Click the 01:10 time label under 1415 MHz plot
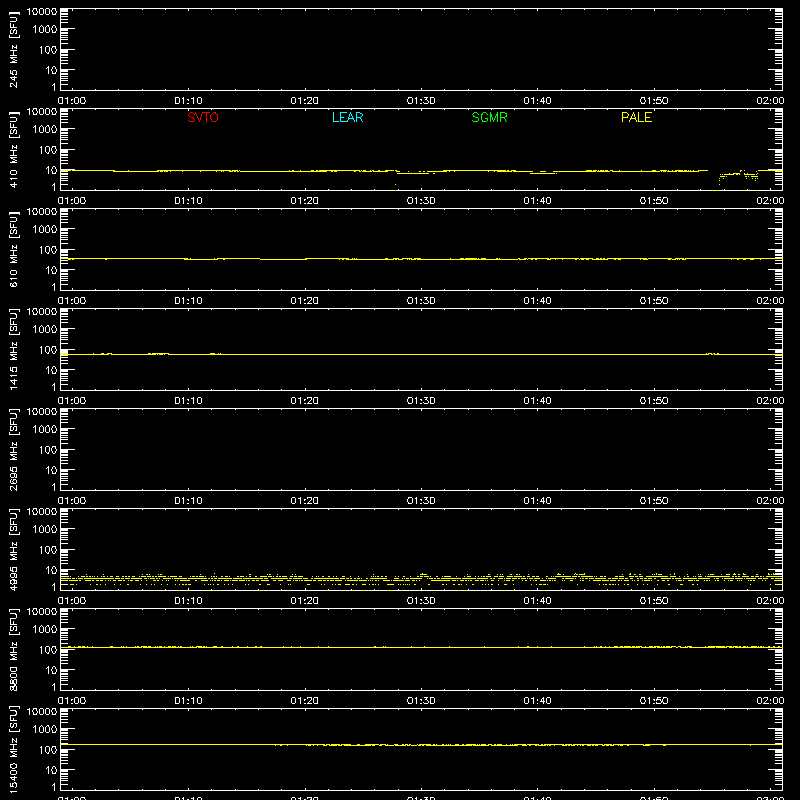The width and height of the screenshot is (800, 800). pos(188,401)
